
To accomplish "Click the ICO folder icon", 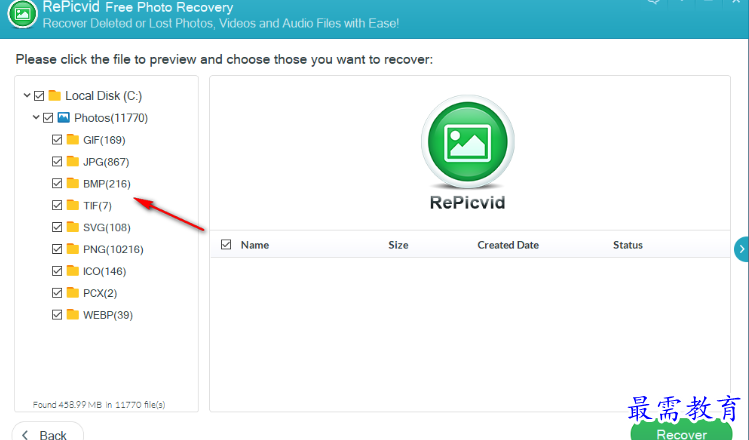I will coord(73,271).
